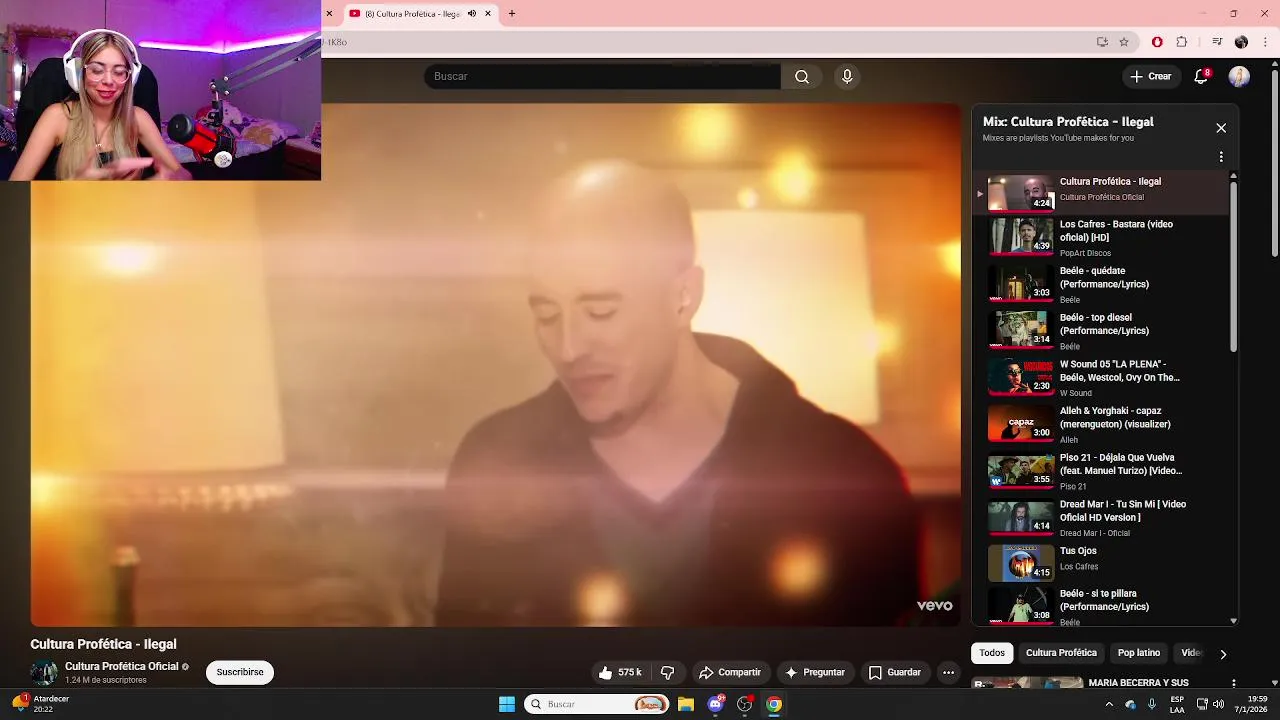
Task: Show hidden system tray icons
Action: click(1108, 704)
